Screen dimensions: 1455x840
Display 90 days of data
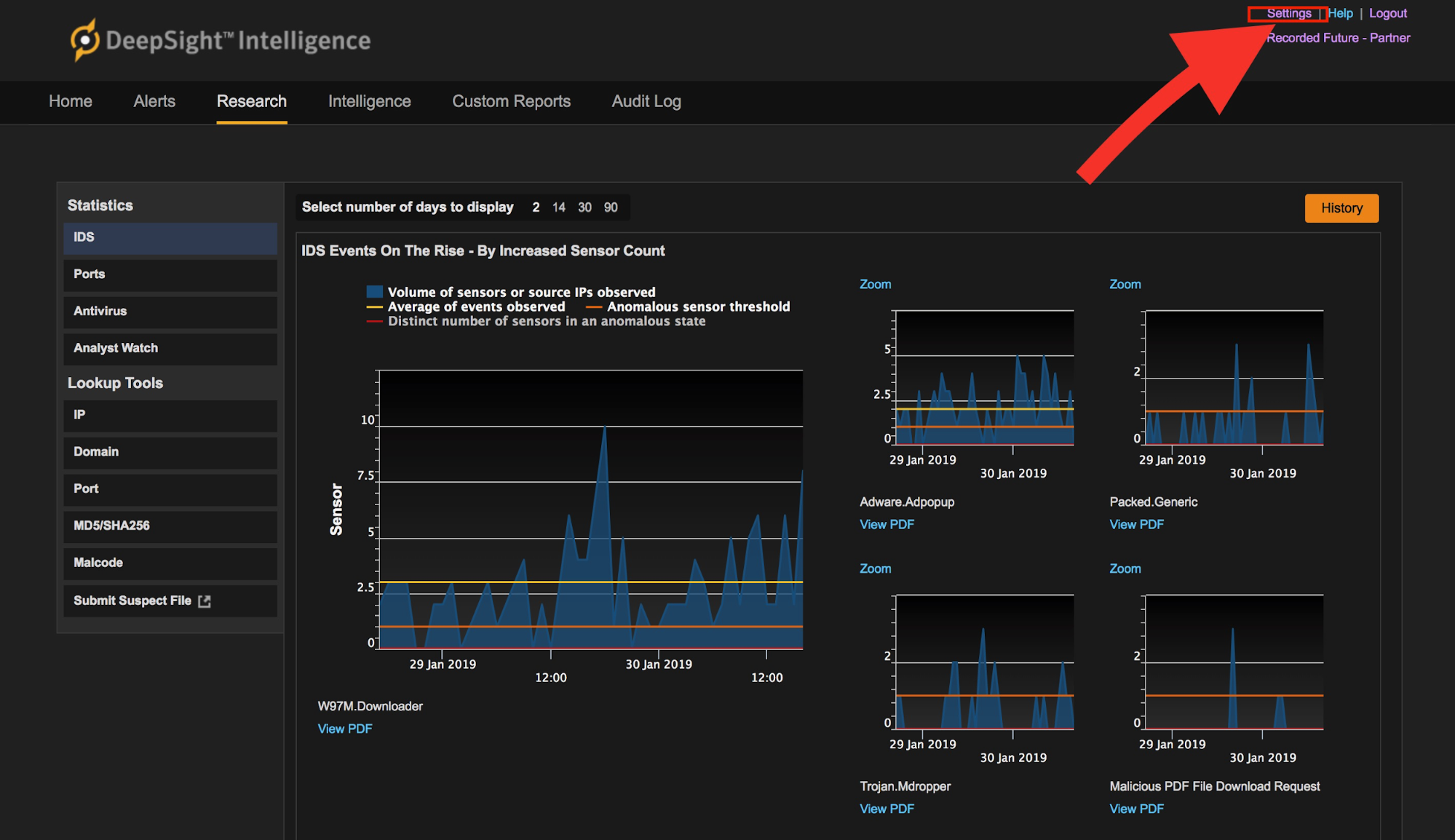pyautogui.click(x=611, y=207)
